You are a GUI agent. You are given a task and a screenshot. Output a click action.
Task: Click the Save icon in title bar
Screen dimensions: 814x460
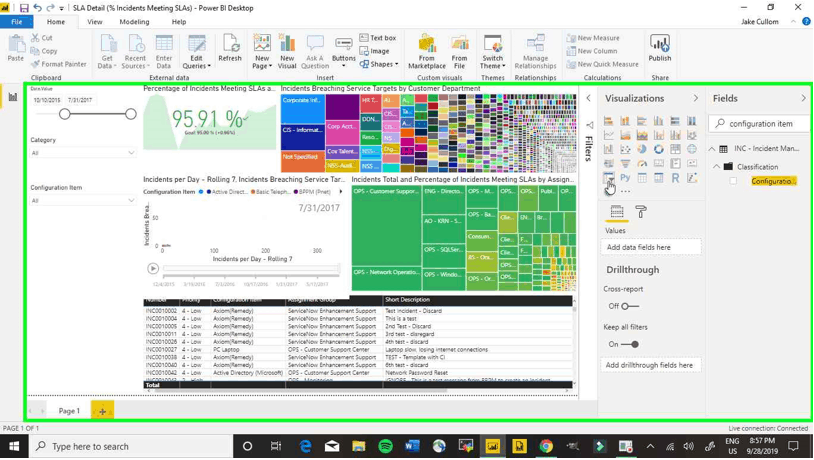coord(24,8)
